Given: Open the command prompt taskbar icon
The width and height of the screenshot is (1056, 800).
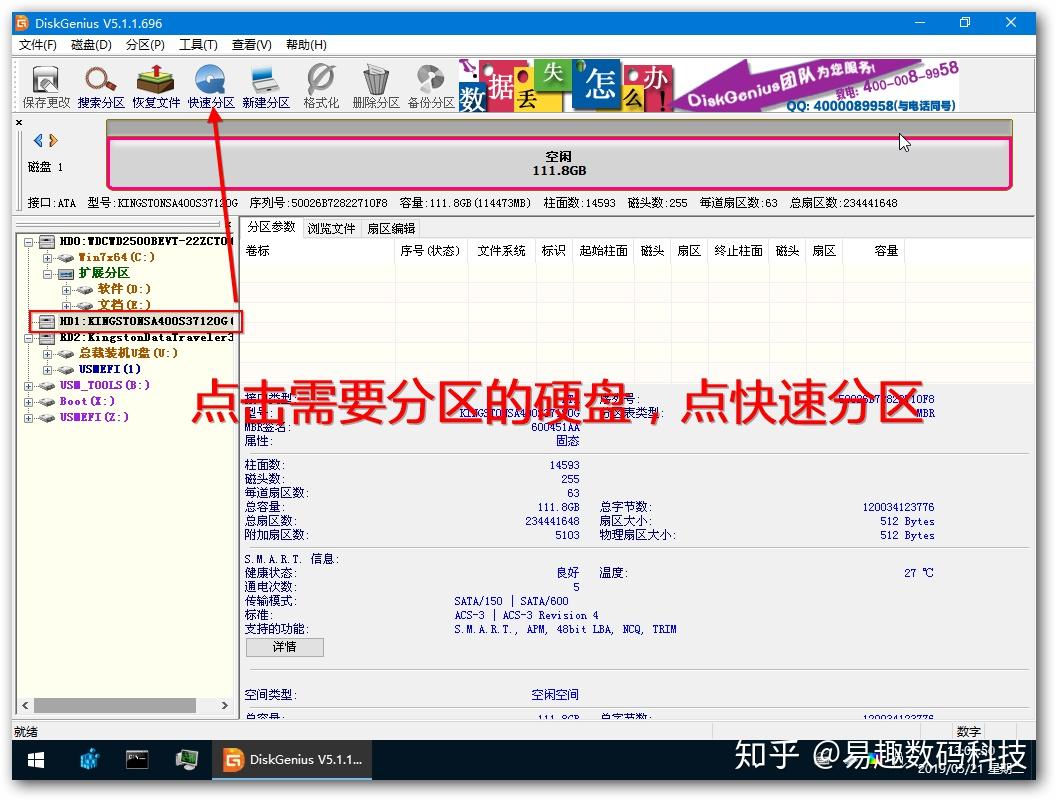Looking at the screenshot, I should coord(137,760).
